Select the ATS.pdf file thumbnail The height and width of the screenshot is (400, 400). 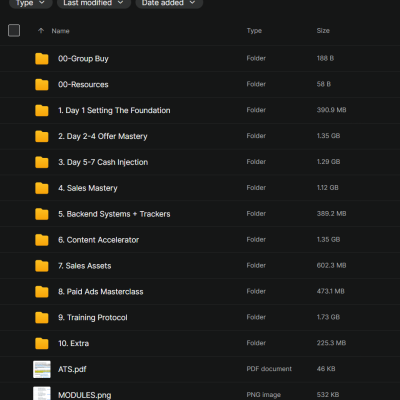[x=42, y=369]
